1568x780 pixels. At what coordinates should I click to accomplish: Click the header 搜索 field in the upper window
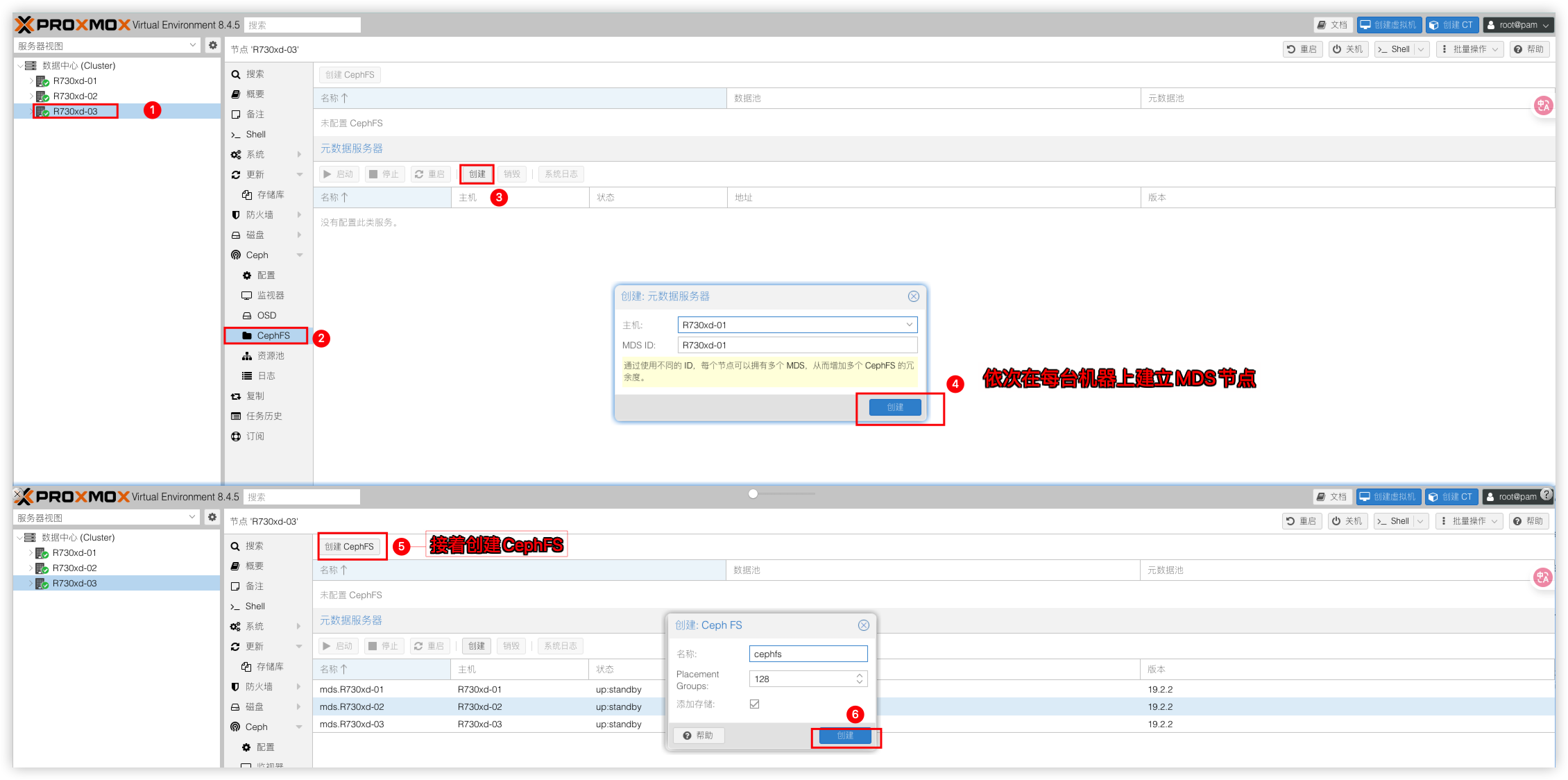click(x=302, y=25)
